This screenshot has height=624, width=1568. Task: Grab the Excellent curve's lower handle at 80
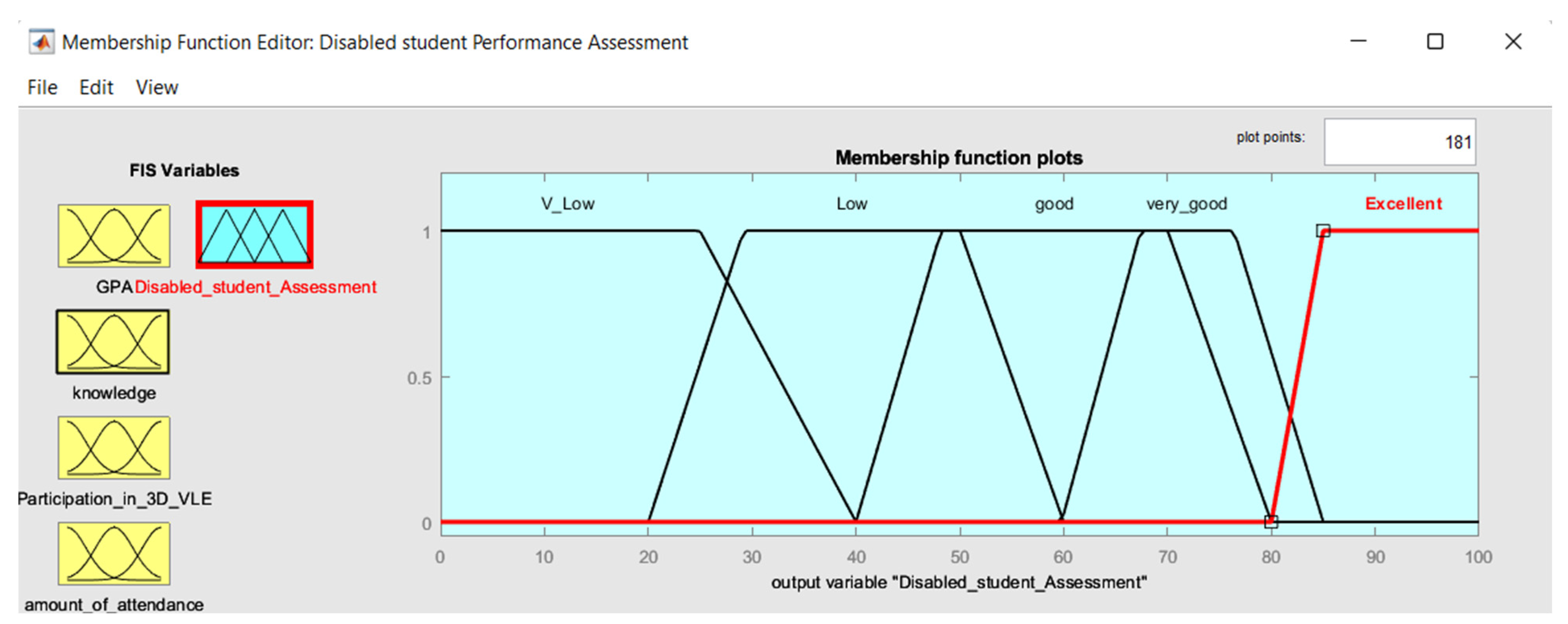click(x=1271, y=522)
